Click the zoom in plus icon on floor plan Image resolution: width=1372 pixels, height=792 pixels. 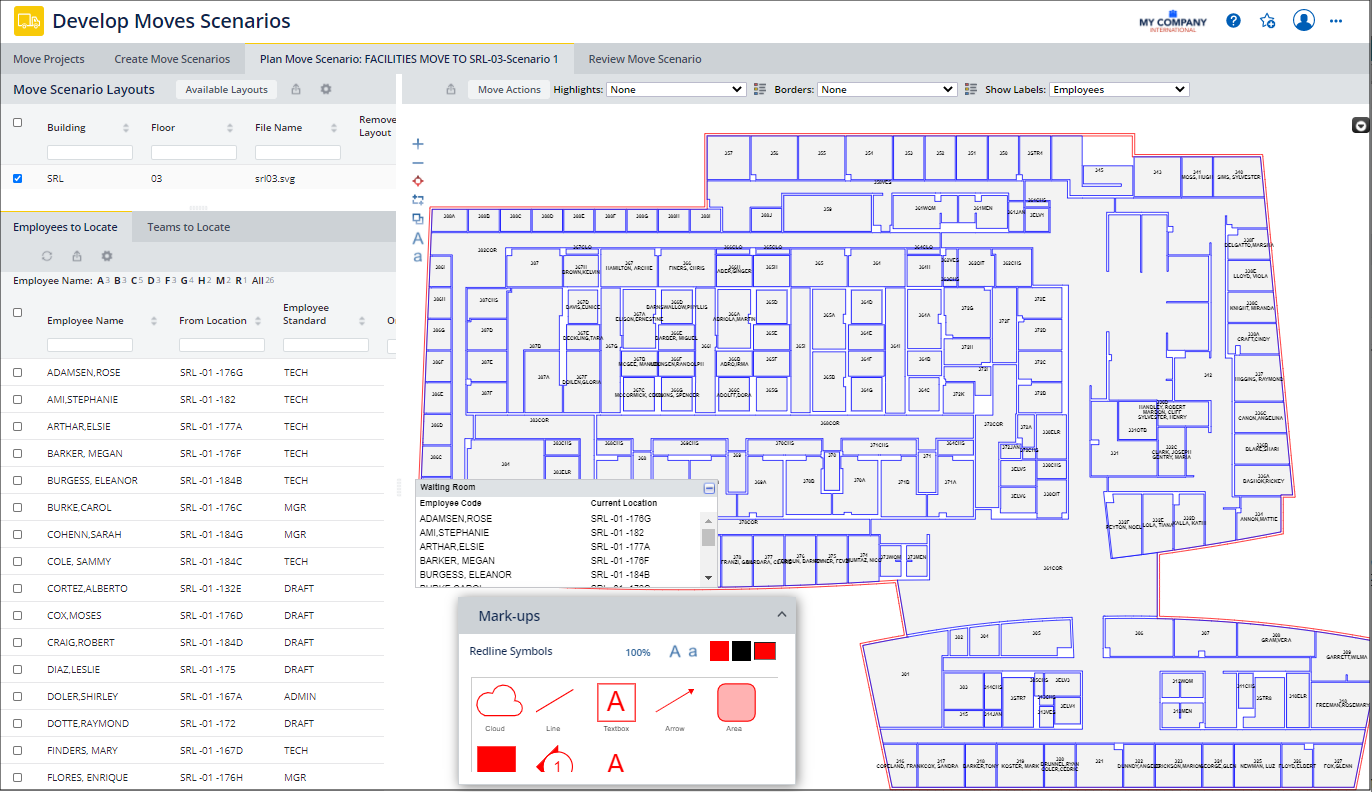[x=418, y=144]
